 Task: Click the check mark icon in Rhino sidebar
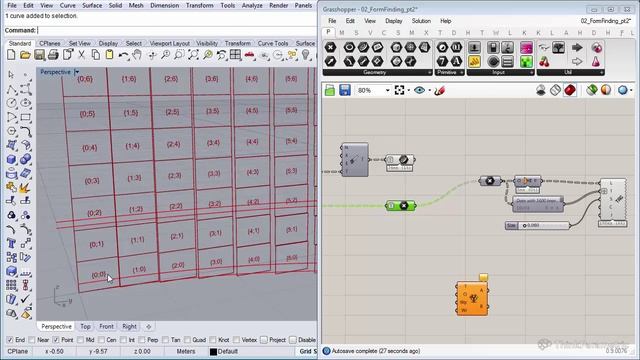[25, 299]
